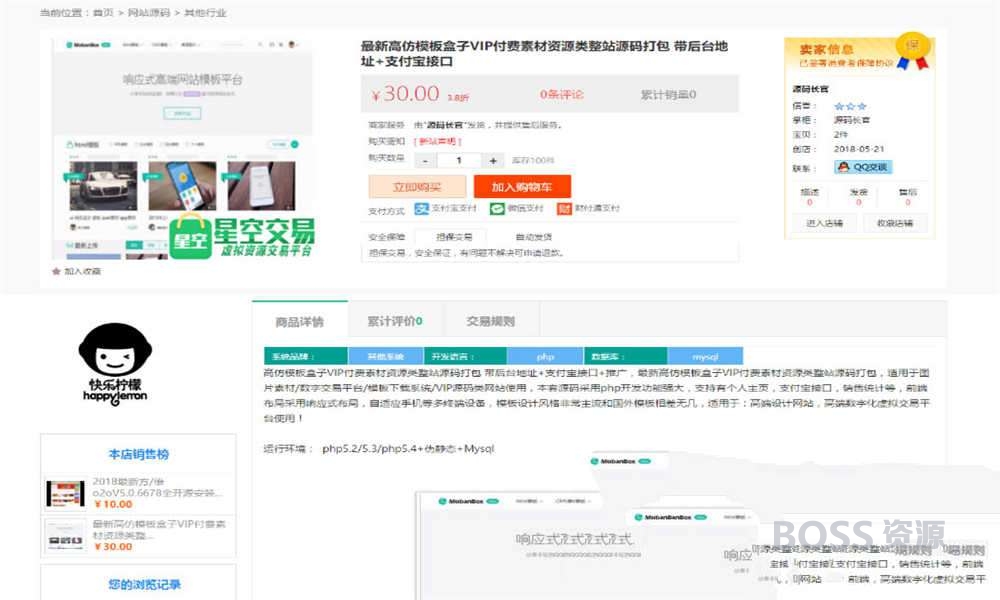The width and height of the screenshot is (1000, 600).
Task: Click the 卖家信息 panel header
Action: point(827,50)
